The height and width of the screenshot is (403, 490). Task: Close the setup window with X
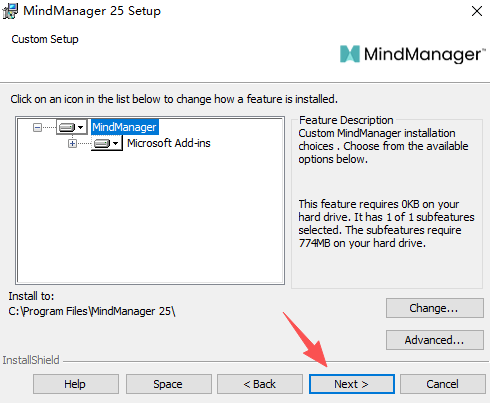(477, 11)
